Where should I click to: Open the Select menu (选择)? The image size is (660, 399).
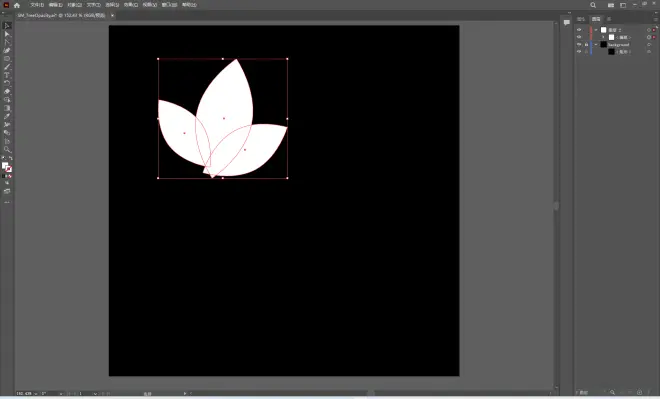point(112,5)
